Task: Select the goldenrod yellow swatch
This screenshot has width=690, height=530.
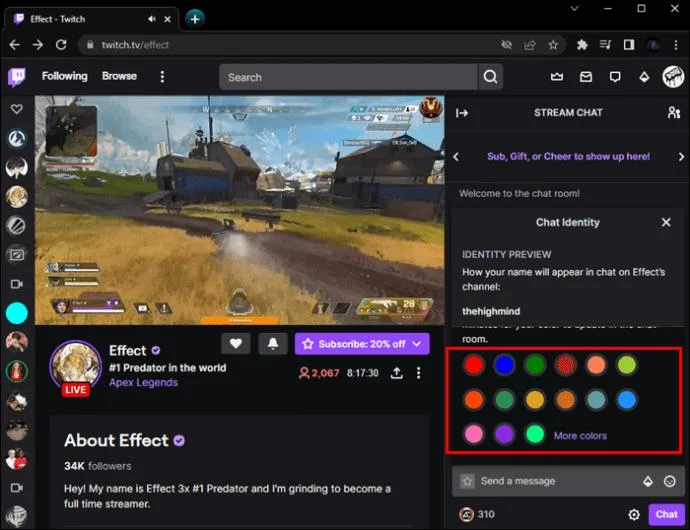Action: click(535, 400)
